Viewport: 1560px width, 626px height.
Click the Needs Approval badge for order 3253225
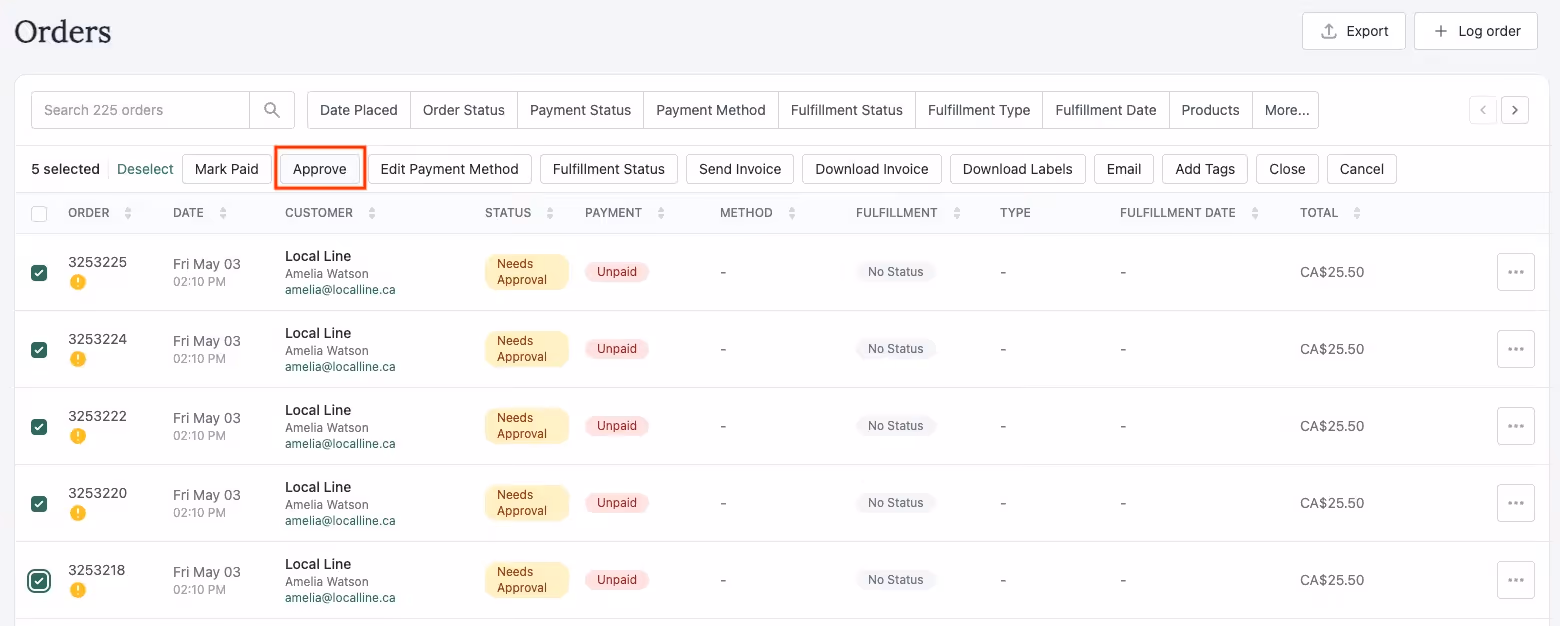pos(527,272)
